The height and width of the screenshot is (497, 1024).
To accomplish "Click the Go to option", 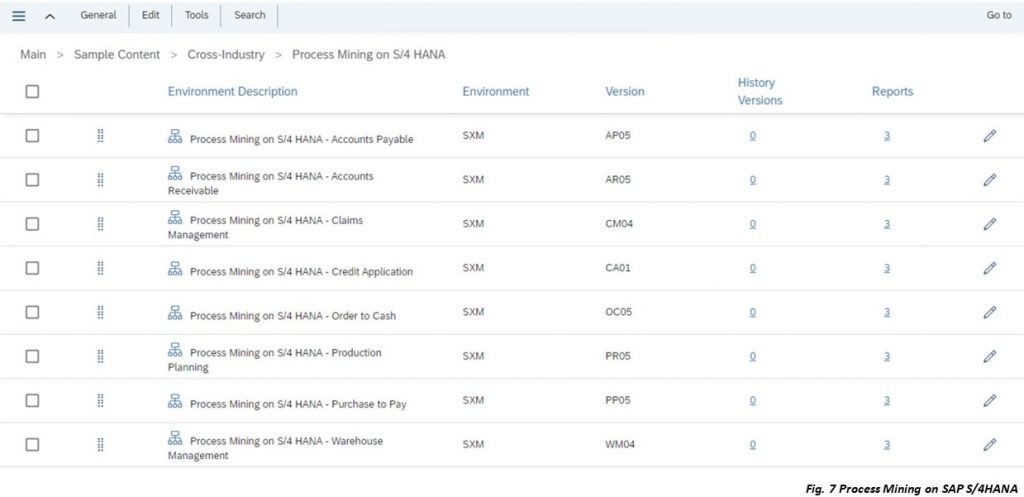I will click(x=999, y=15).
